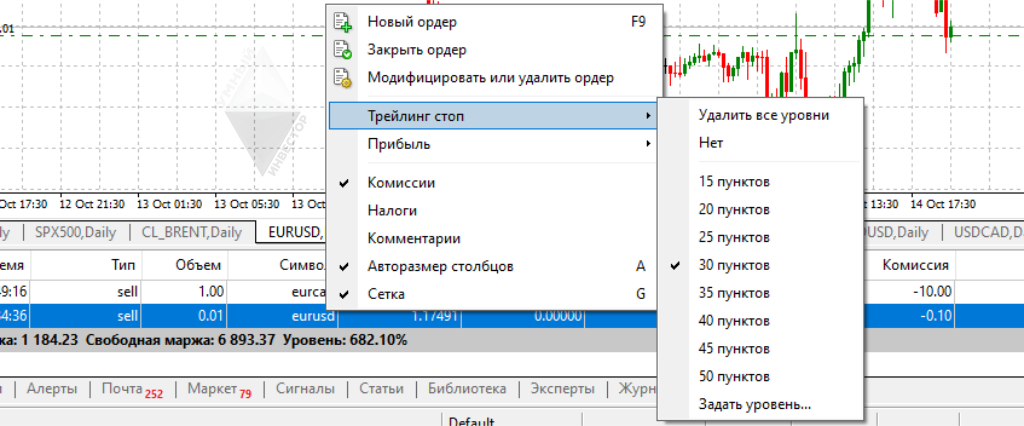
Task: Open the CL_BRENT,Daily chart tab
Action: pos(191,233)
